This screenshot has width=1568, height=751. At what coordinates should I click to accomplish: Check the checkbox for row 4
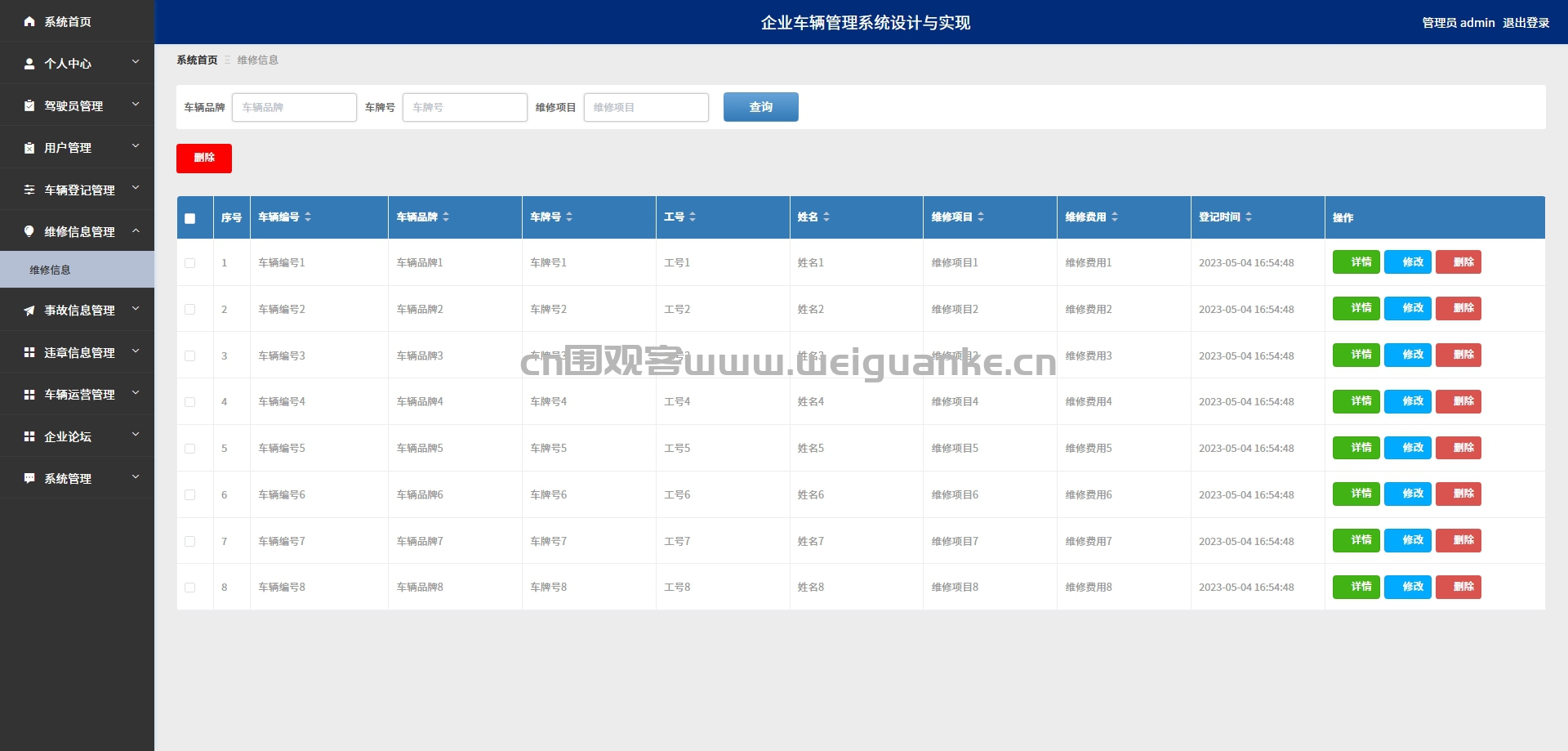(x=190, y=402)
